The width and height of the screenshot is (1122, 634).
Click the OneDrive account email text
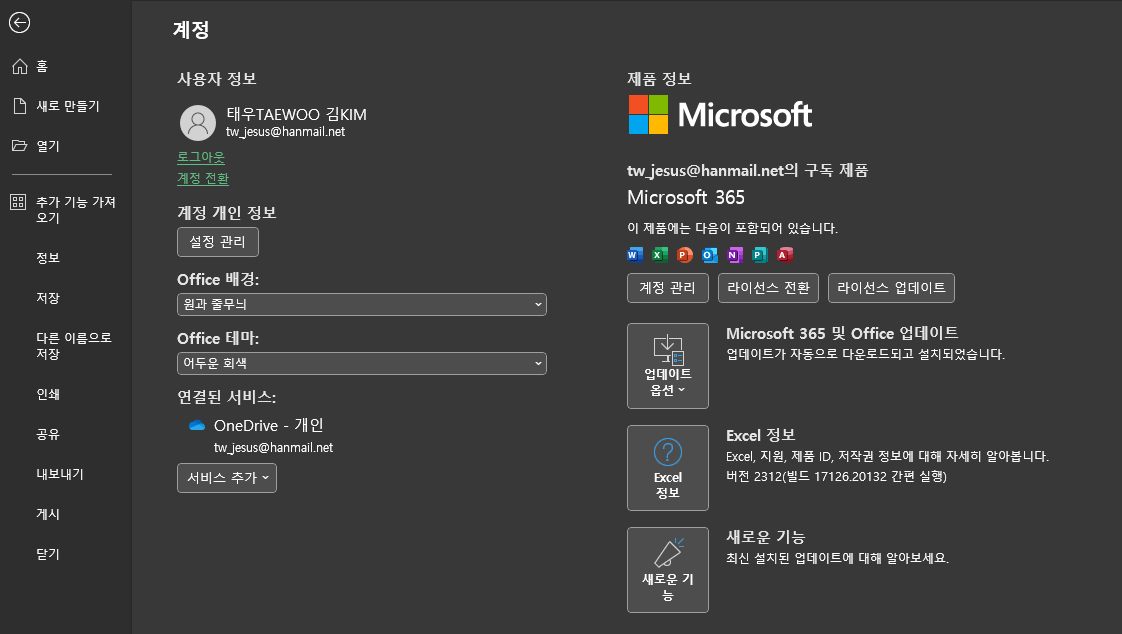[x=273, y=448]
